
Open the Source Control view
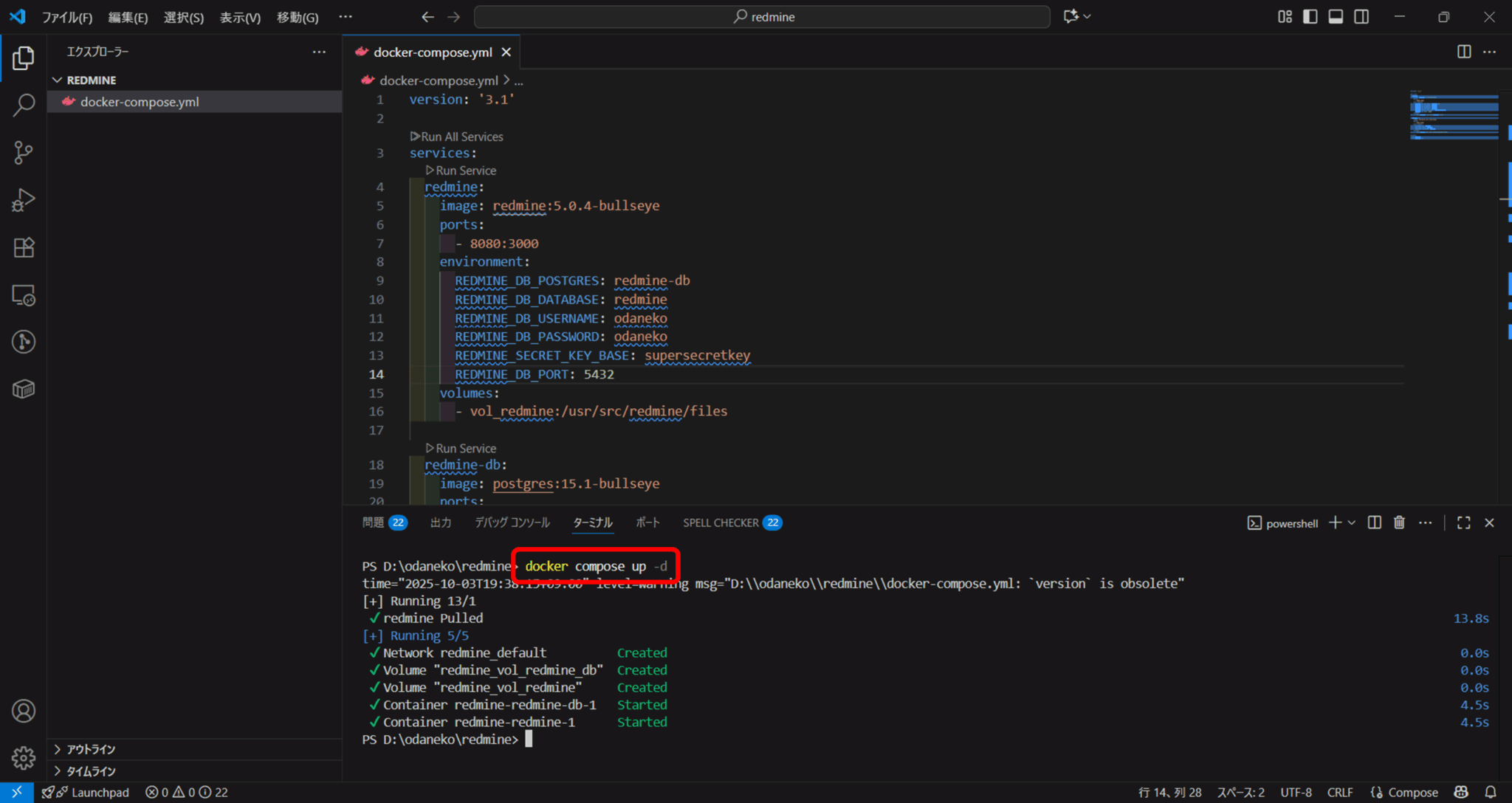tap(23, 152)
